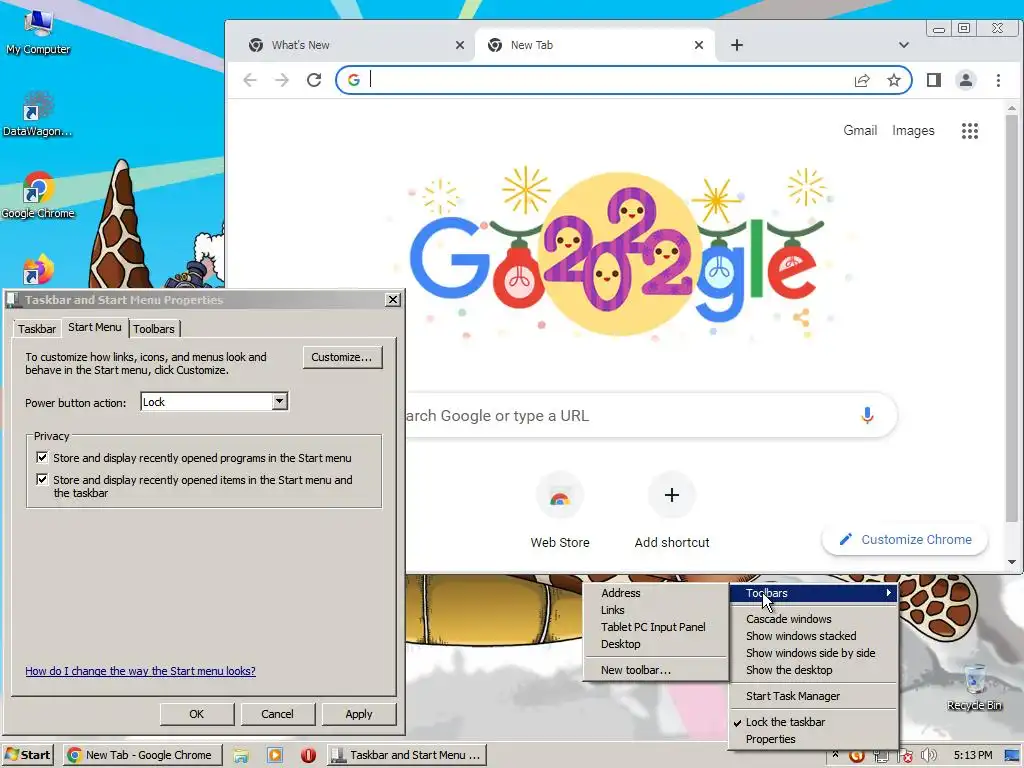Toggle storing recently opened programs
1024x768 pixels.
click(42, 458)
